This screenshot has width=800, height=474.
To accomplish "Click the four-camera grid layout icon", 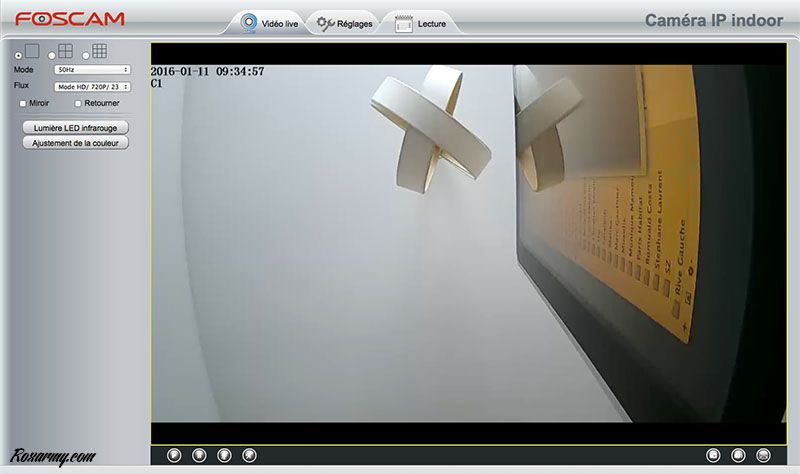I will pyautogui.click(x=65, y=51).
